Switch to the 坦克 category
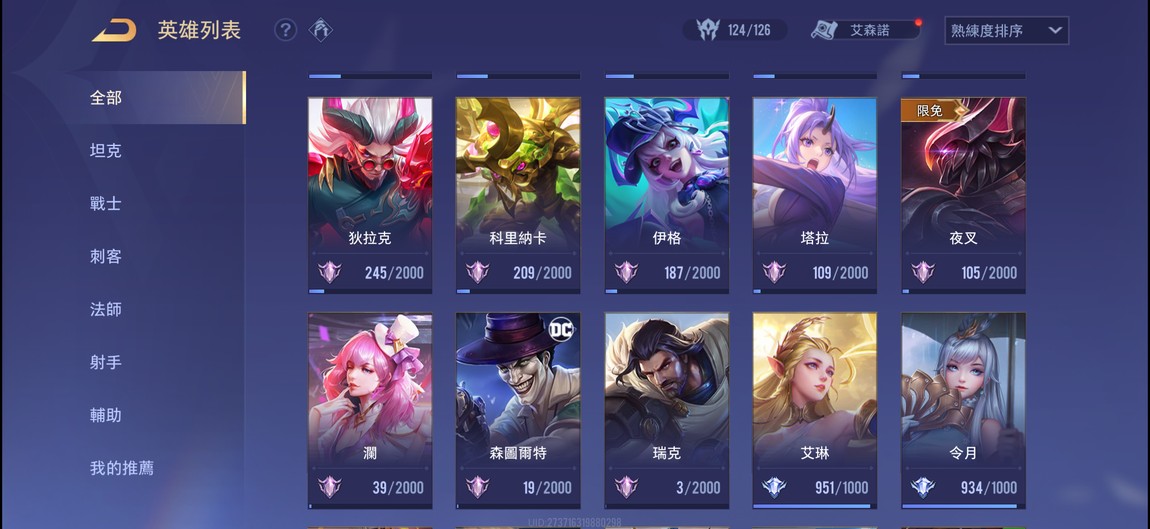Screen dimensions: 1150x529 point(106,150)
